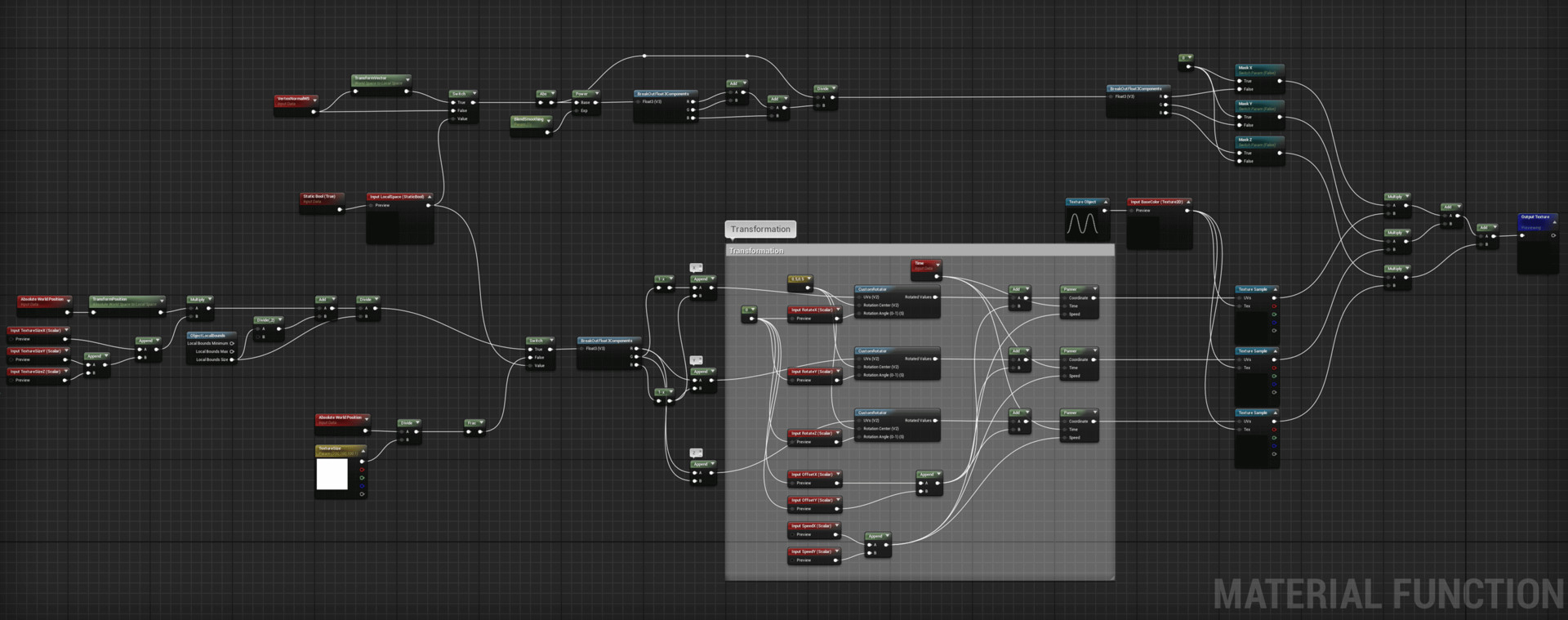
Task: Click the Static Bool (True) node
Action: coord(320,198)
